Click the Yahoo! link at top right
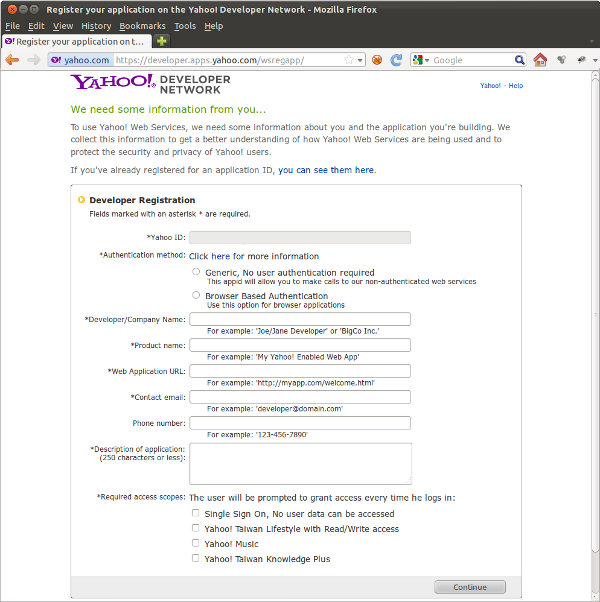The height and width of the screenshot is (602, 600). [490, 86]
